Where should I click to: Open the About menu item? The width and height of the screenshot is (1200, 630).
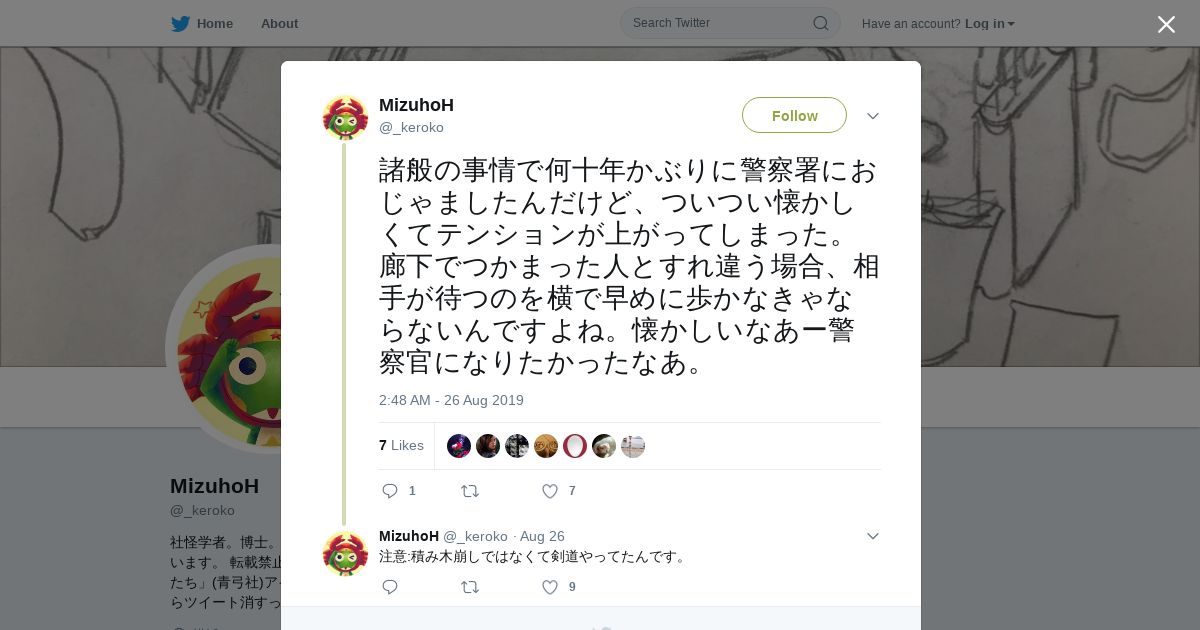click(x=279, y=23)
